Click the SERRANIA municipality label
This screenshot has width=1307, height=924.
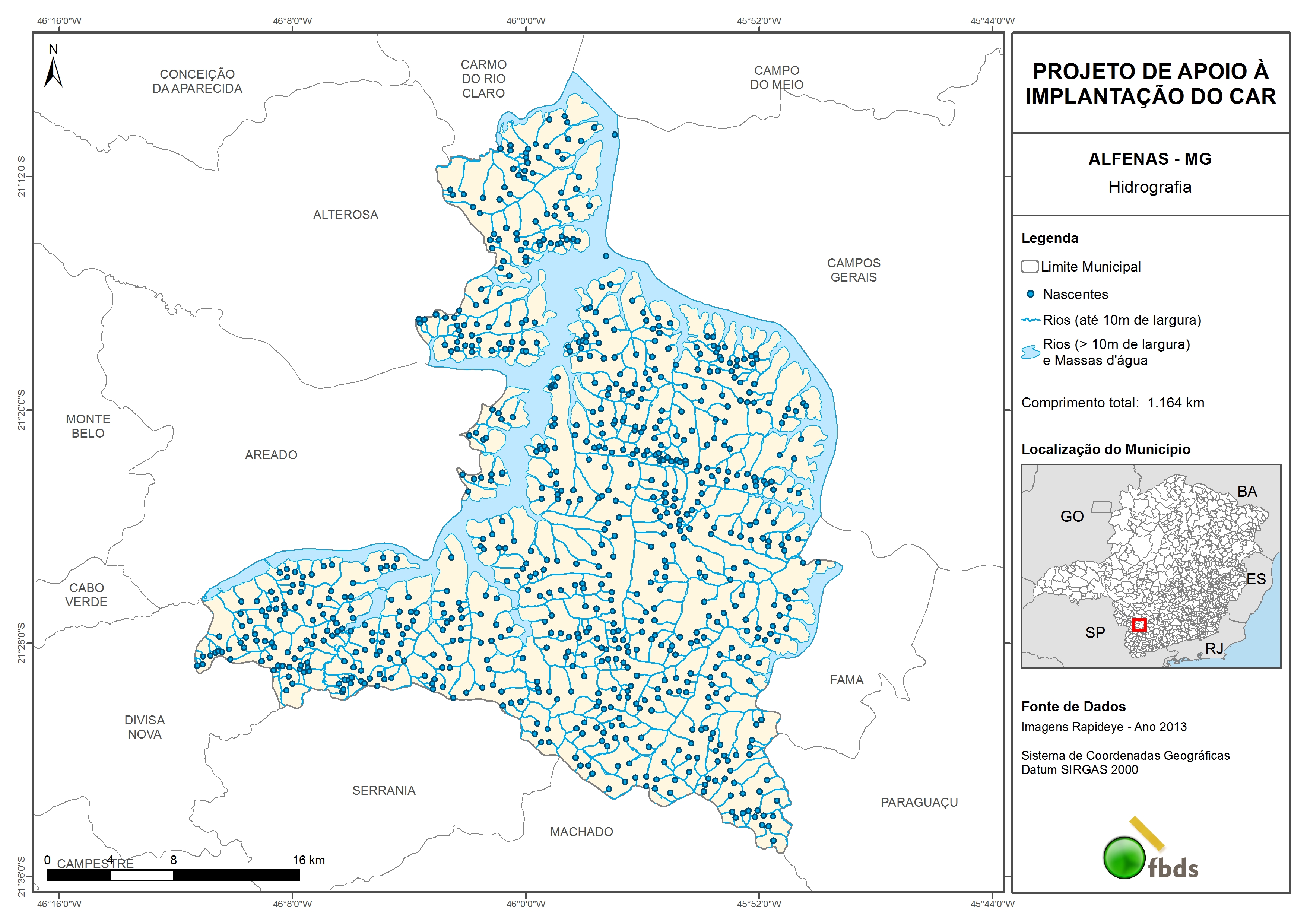point(384,790)
